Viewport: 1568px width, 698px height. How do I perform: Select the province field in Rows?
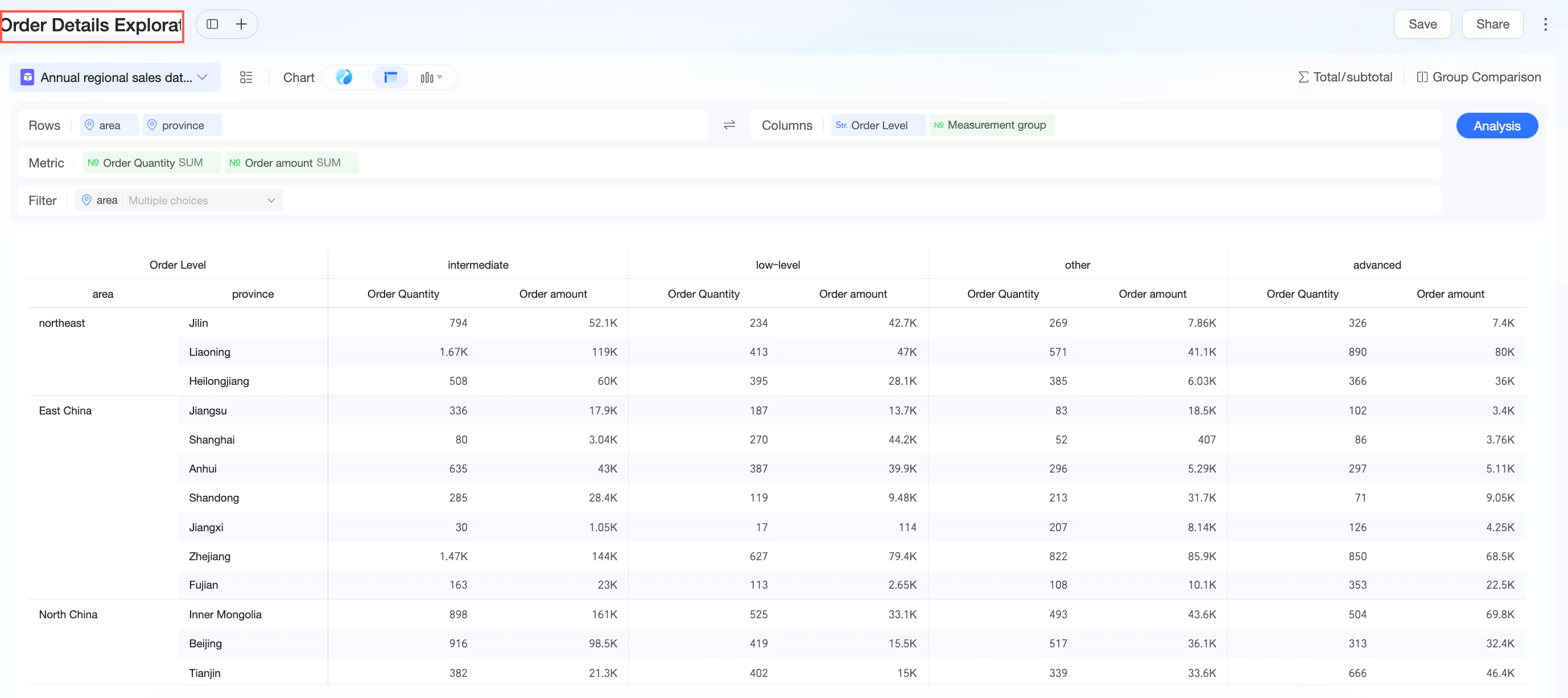coord(182,125)
